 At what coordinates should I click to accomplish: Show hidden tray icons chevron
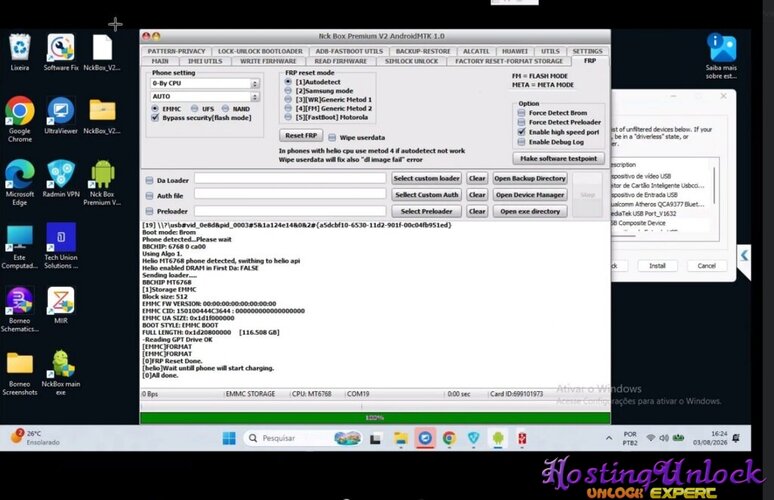(x=609, y=438)
